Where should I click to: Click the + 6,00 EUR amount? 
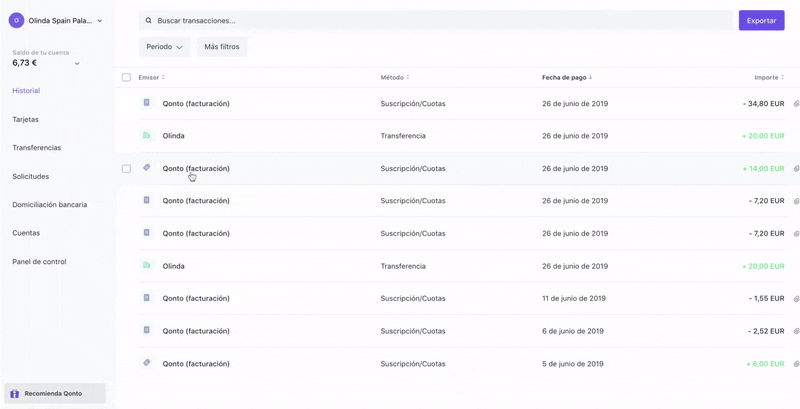click(x=765, y=364)
